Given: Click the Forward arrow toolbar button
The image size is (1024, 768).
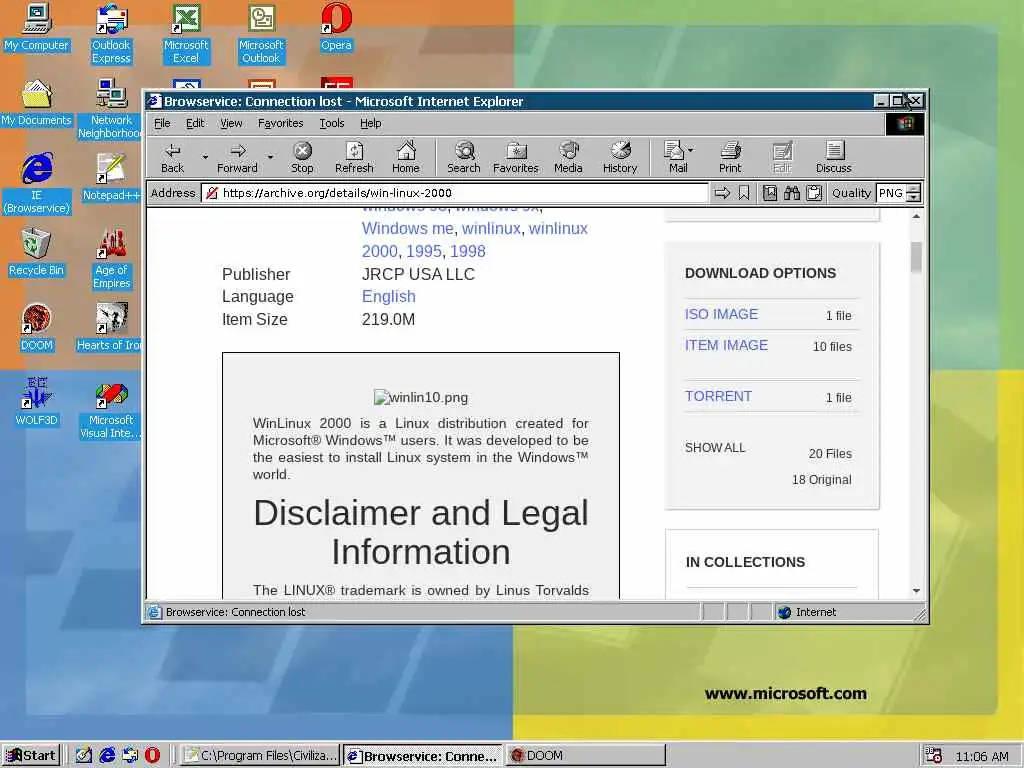Looking at the screenshot, I should point(238,158).
